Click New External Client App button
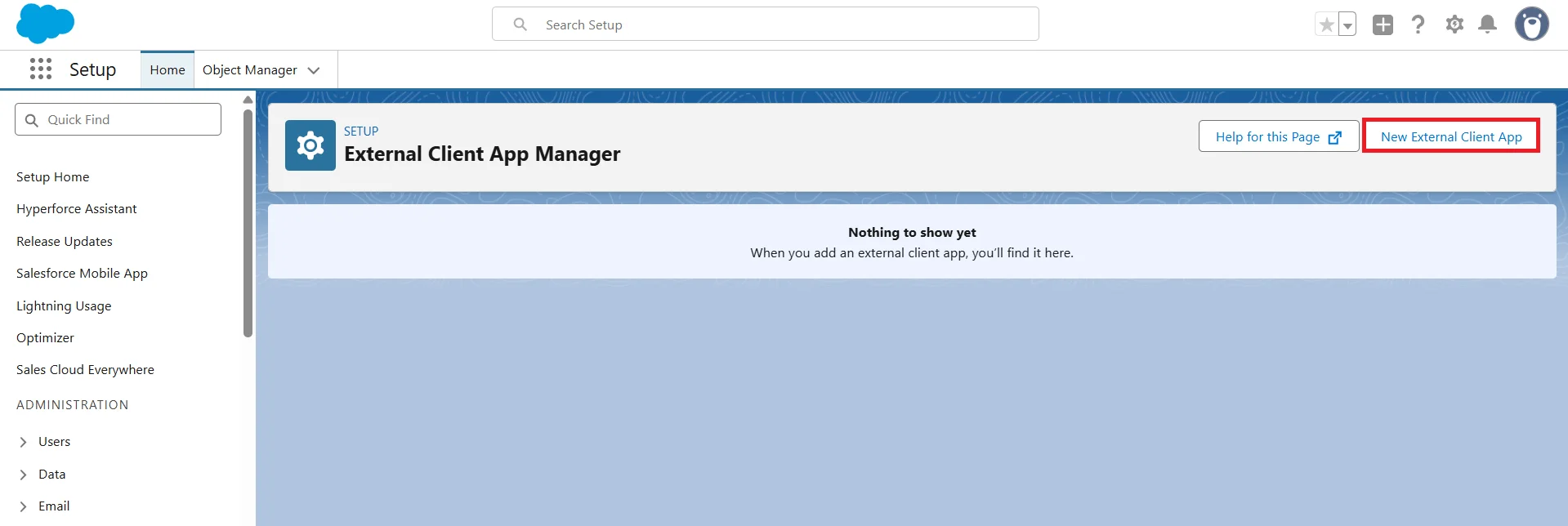Screen dimensions: 1568x526 [1451, 136]
